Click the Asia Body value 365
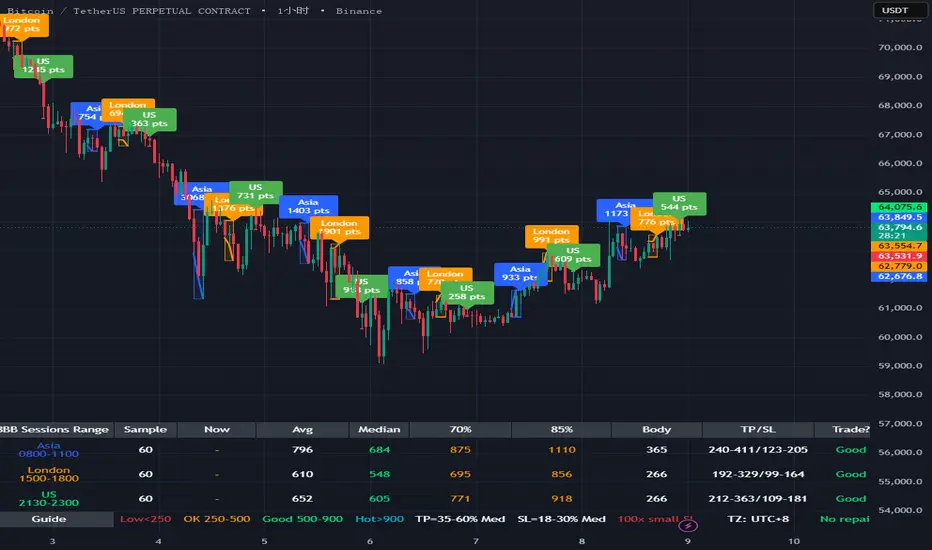 [657, 450]
